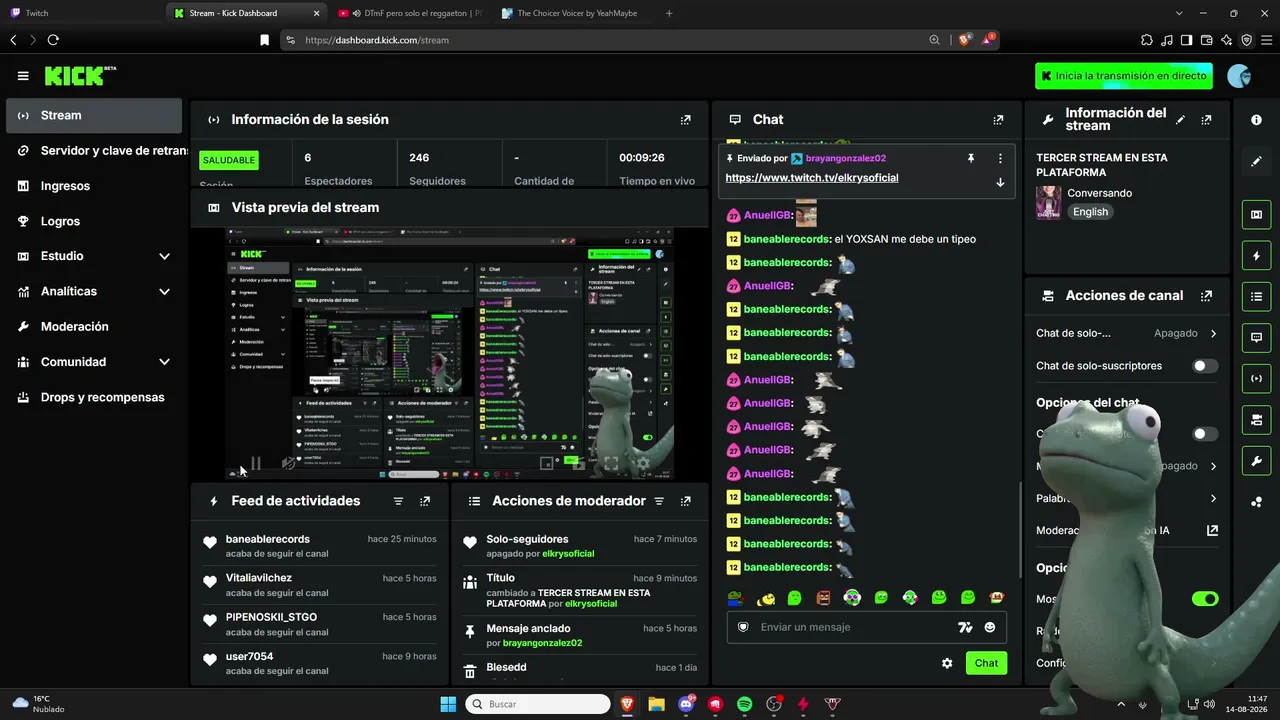Screen dimensions: 1280x720
Task: Open brayangonzalez02 profile in pinned message
Action: pyautogui.click(x=846, y=158)
